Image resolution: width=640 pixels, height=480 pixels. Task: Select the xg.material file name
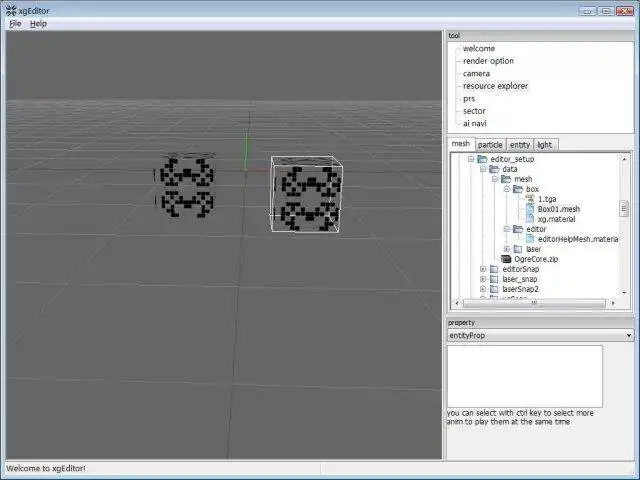click(556, 219)
